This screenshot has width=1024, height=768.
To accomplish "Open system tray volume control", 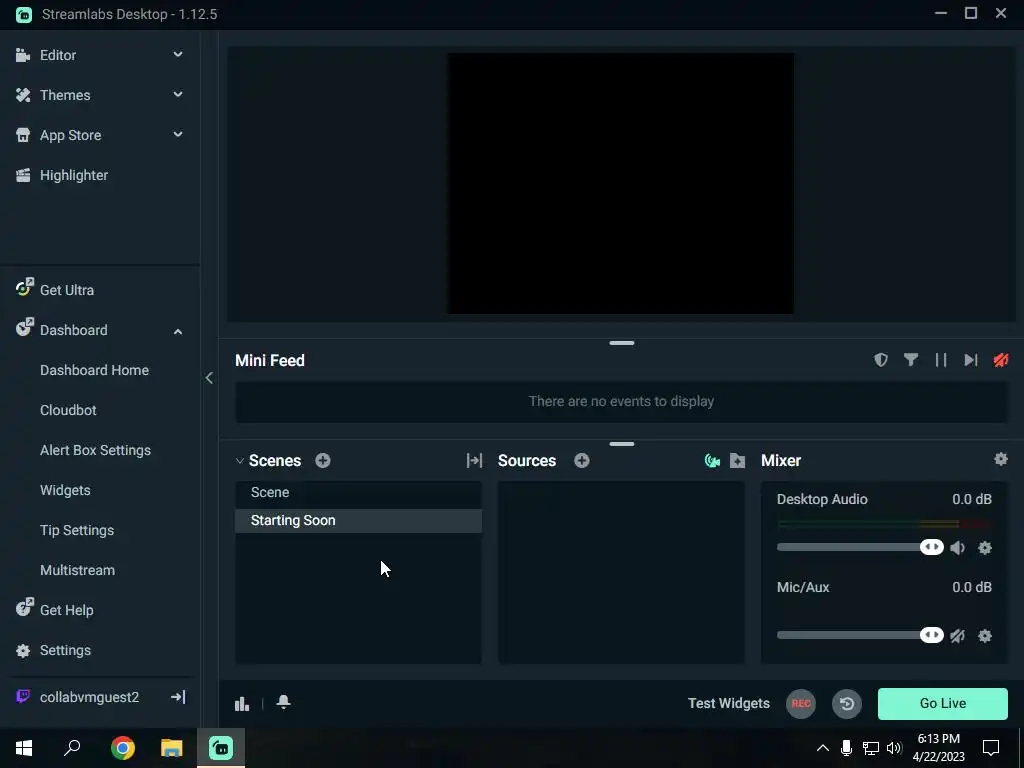I will (894, 748).
